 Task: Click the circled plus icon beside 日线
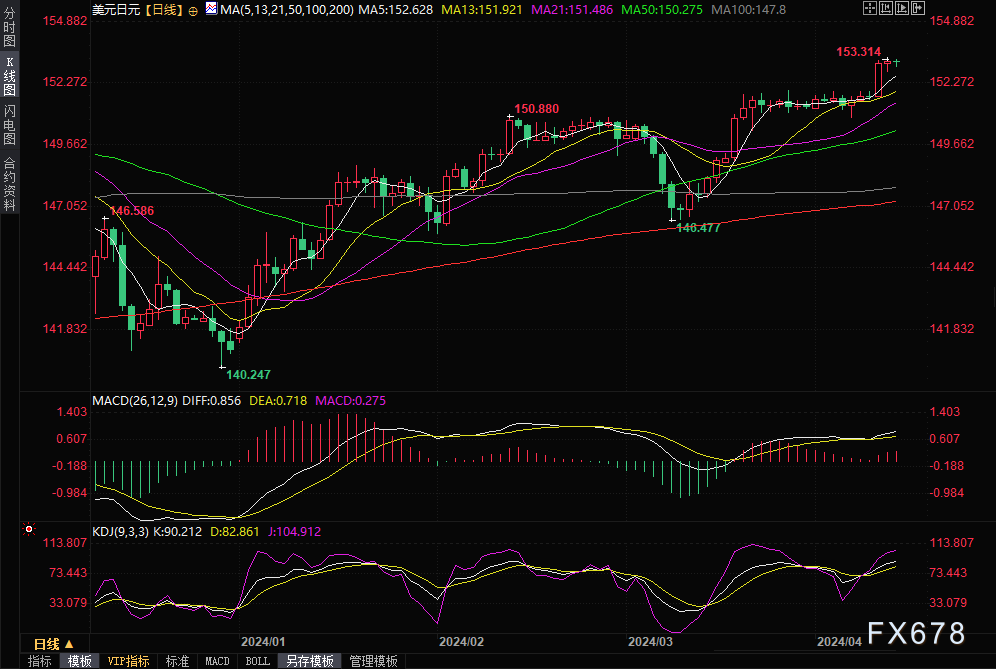pos(193,9)
